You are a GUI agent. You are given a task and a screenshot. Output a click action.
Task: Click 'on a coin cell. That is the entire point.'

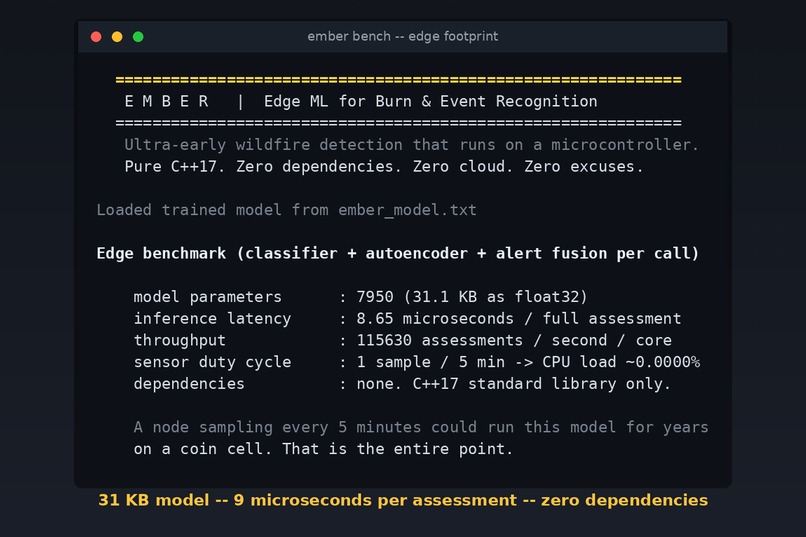click(x=323, y=449)
